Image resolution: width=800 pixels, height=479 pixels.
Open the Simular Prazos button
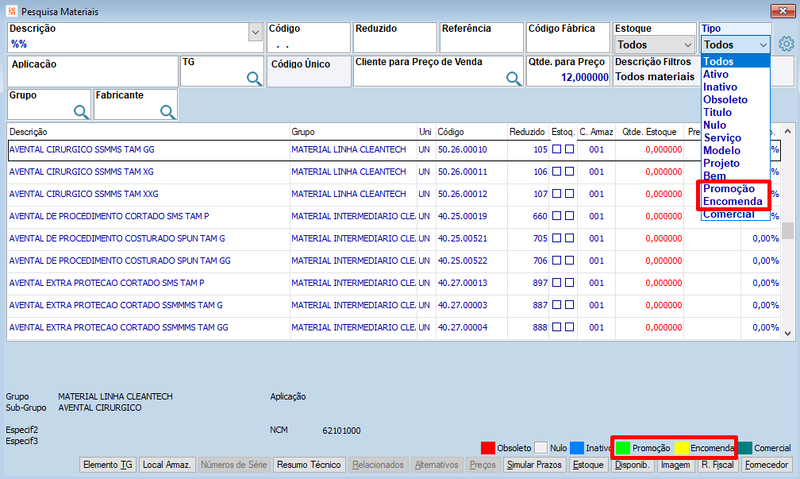tap(534, 465)
